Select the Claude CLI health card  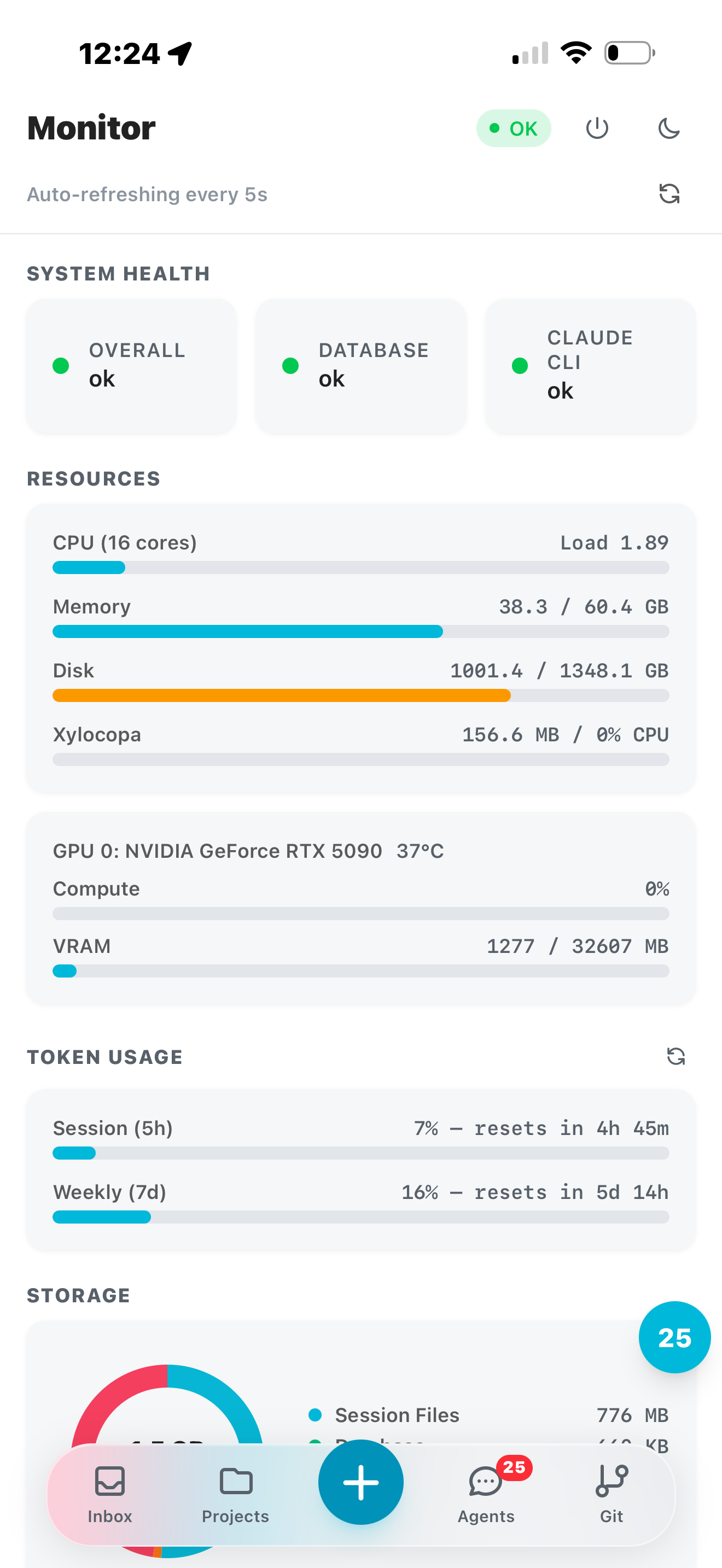tap(591, 366)
